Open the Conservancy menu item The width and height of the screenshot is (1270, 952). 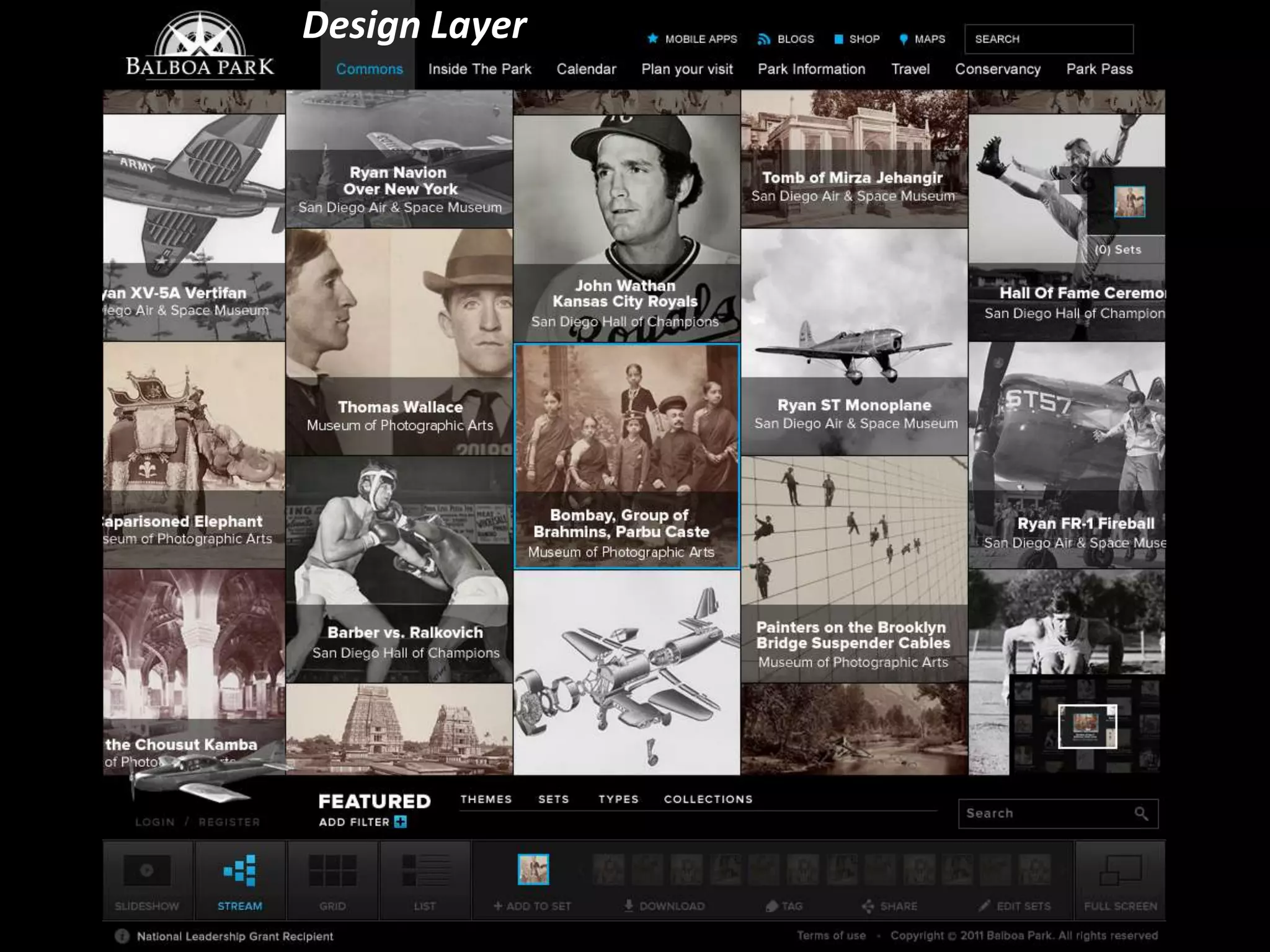coord(998,69)
